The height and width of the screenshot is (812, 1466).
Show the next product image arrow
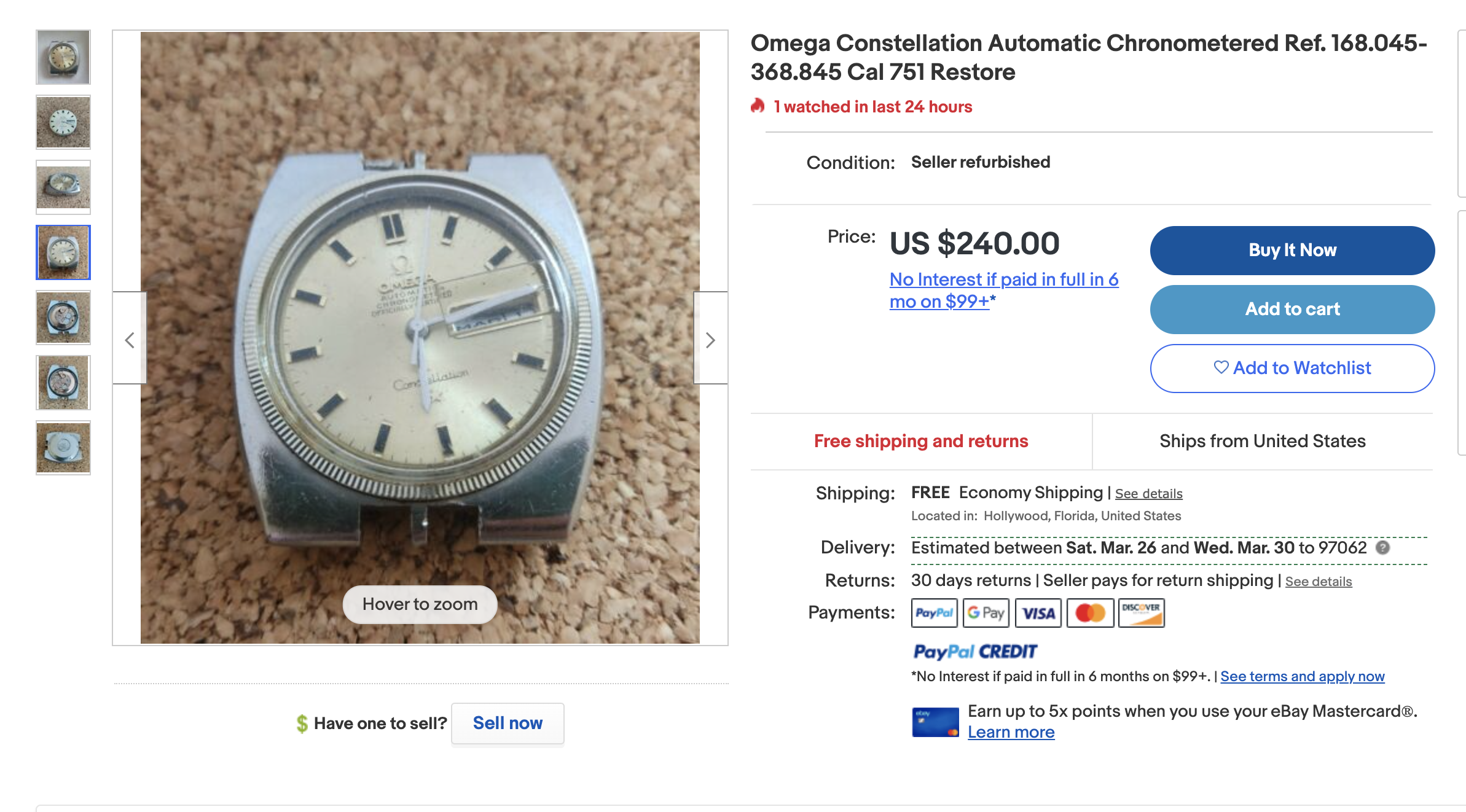tap(710, 340)
